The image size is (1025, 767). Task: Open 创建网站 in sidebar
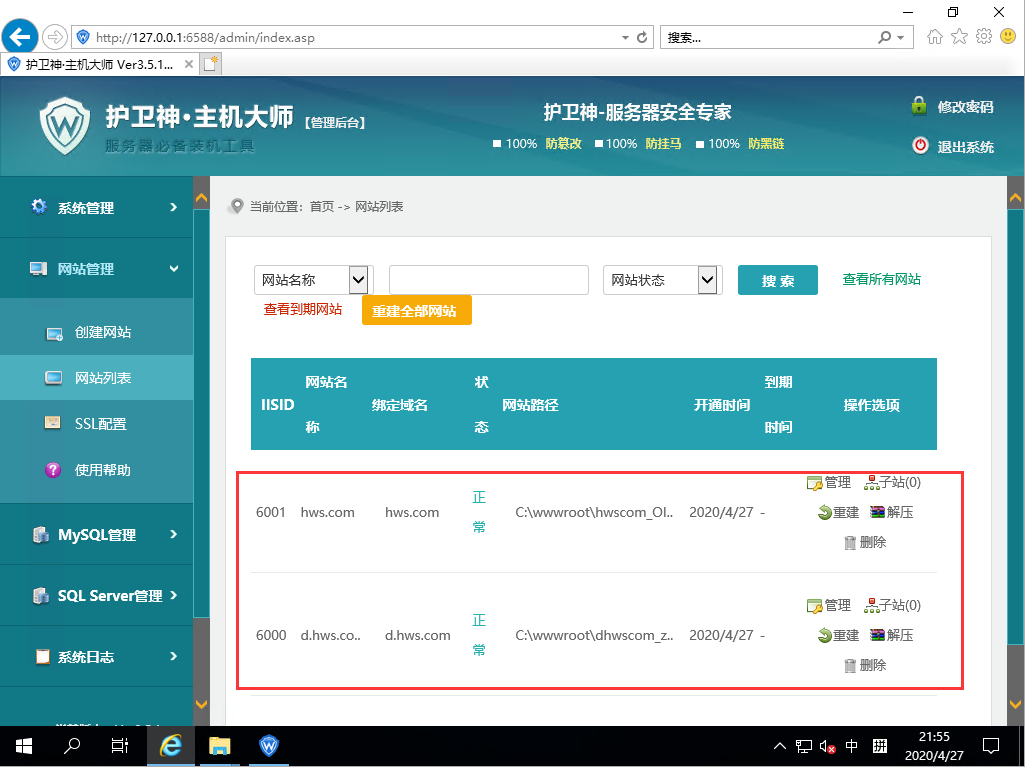[102, 332]
